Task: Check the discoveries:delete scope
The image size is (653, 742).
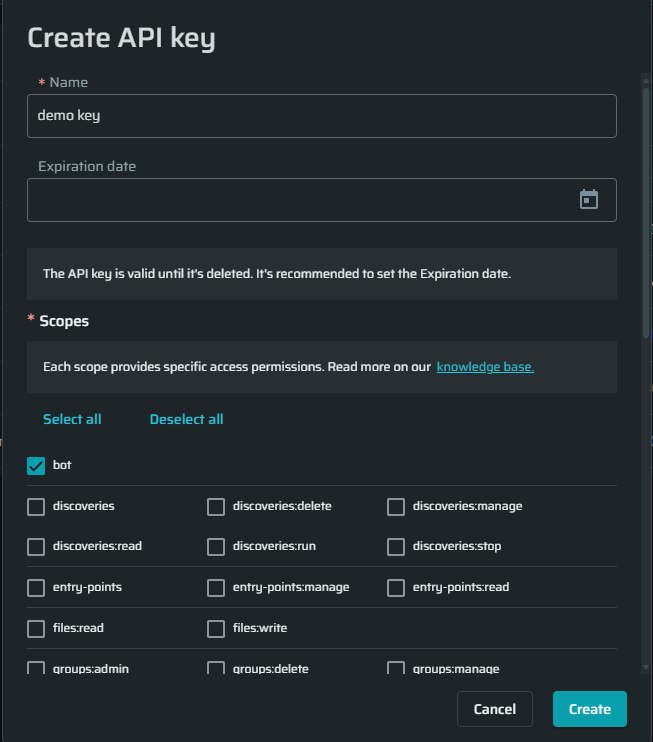Action: pos(216,506)
